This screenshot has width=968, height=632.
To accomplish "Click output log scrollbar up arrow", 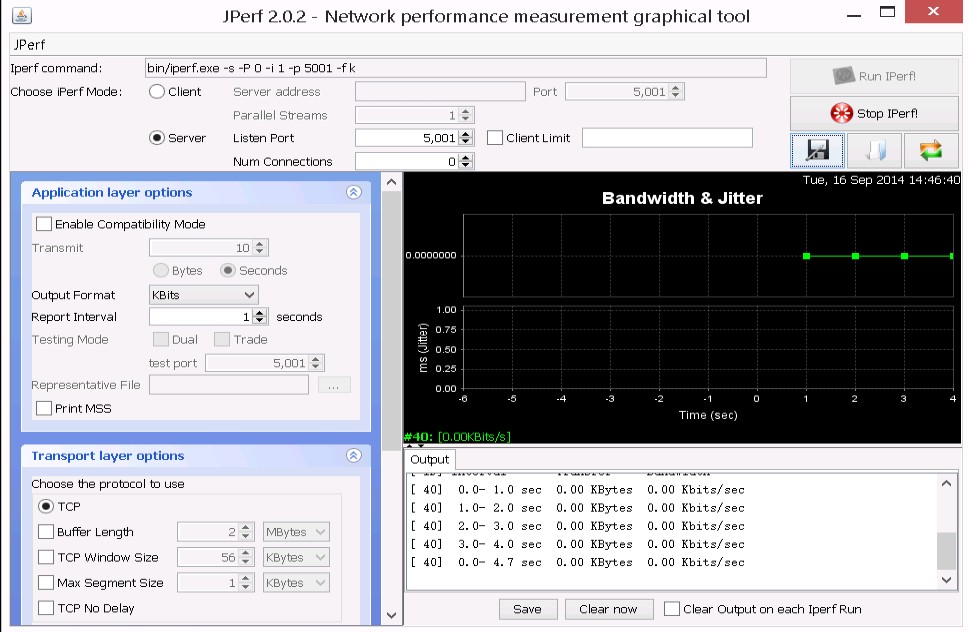I will tap(946, 484).
